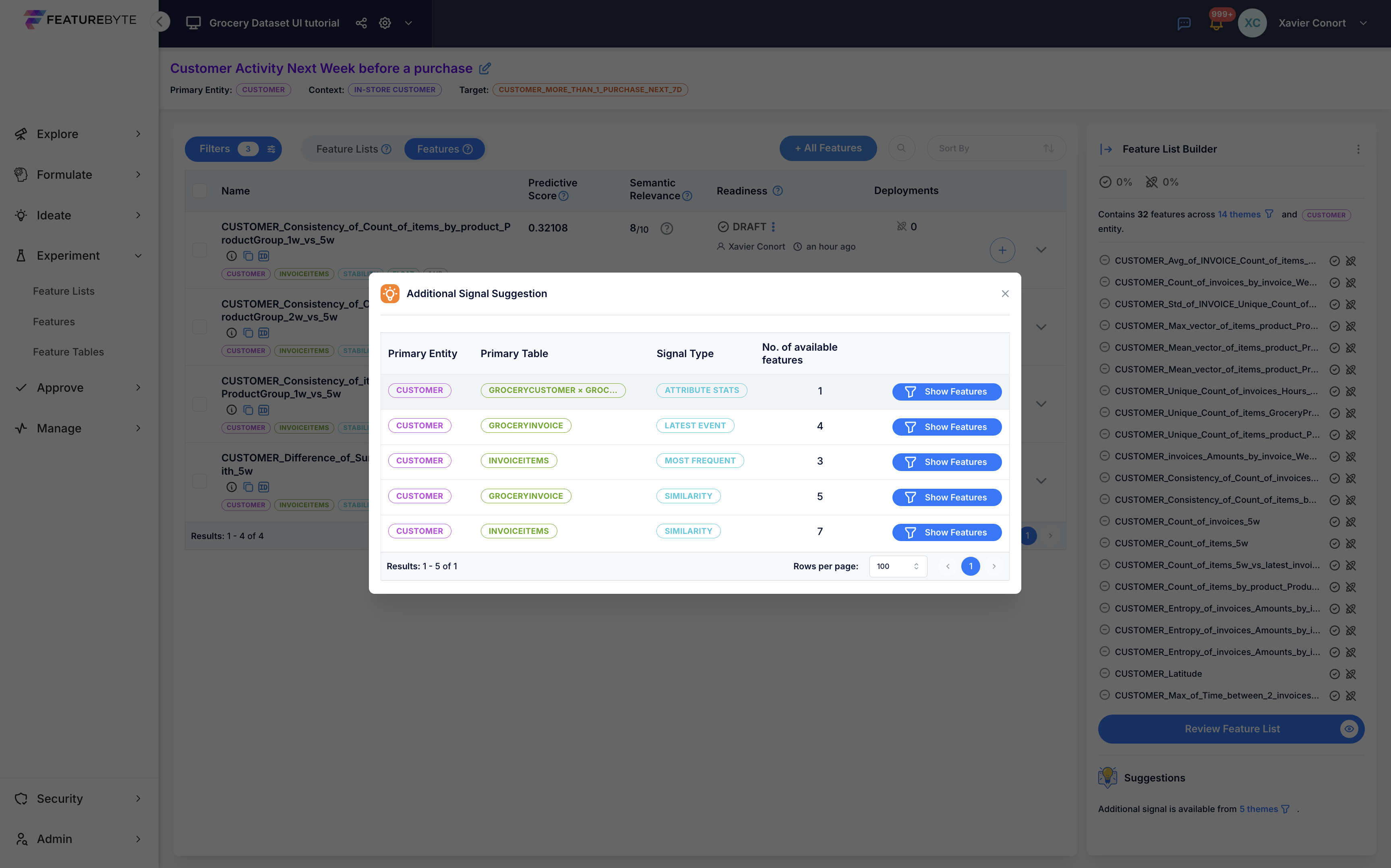Screen dimensions: 1391x868
Task: Open the chat messages icon
Action: (x=1184, y=23)
